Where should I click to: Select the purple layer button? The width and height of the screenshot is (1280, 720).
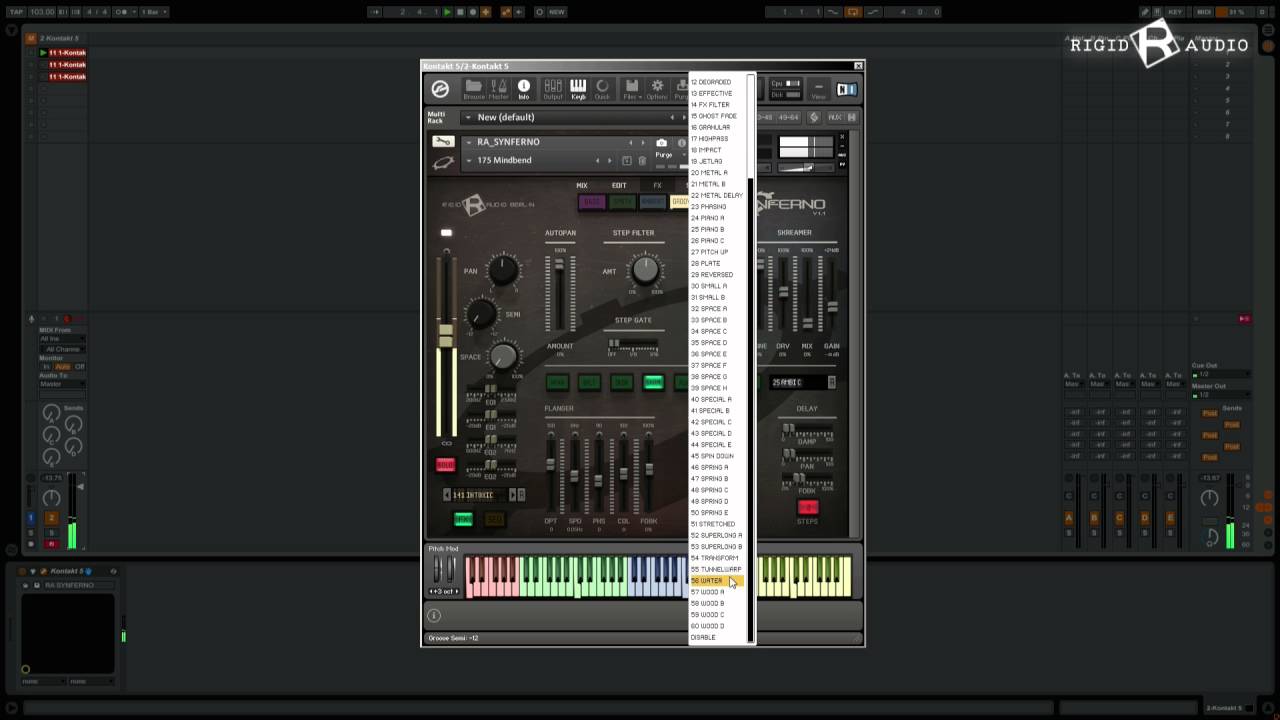pyautogui.click(x=592, y=202)
